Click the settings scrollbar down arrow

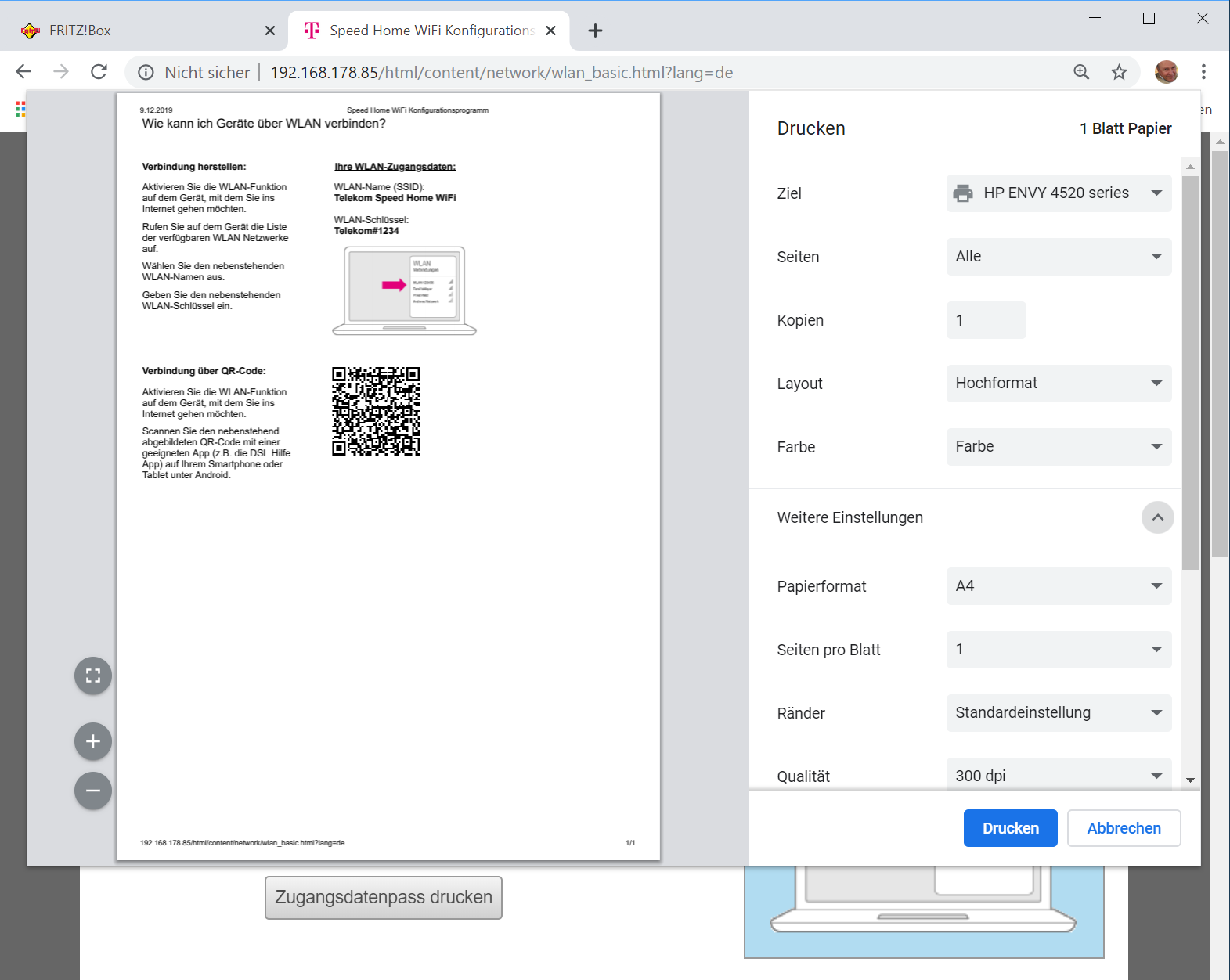pyautogui.click(x=1190, y=780)
